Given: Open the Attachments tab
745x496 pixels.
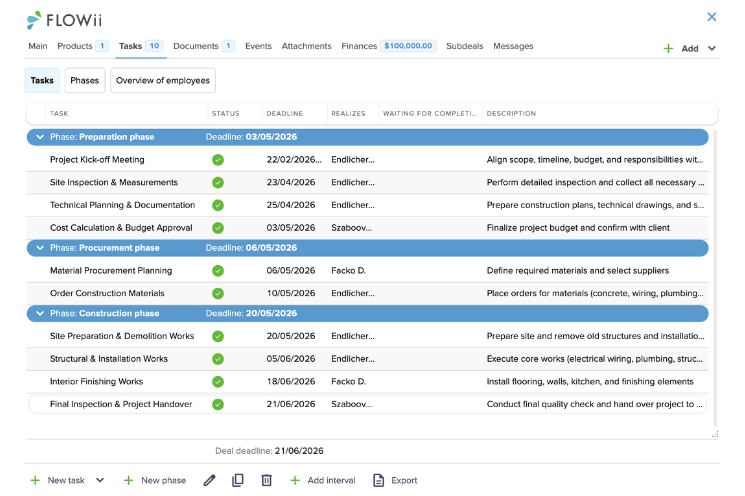Looking at the screenshot, I should [x=306, y=46].
